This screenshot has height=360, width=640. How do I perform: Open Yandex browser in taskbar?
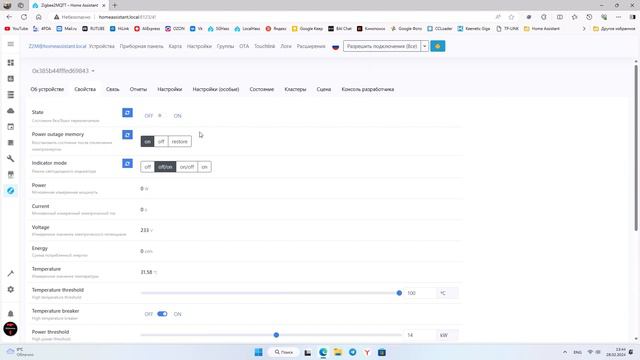pyautogui.click(x=367, y=352)
